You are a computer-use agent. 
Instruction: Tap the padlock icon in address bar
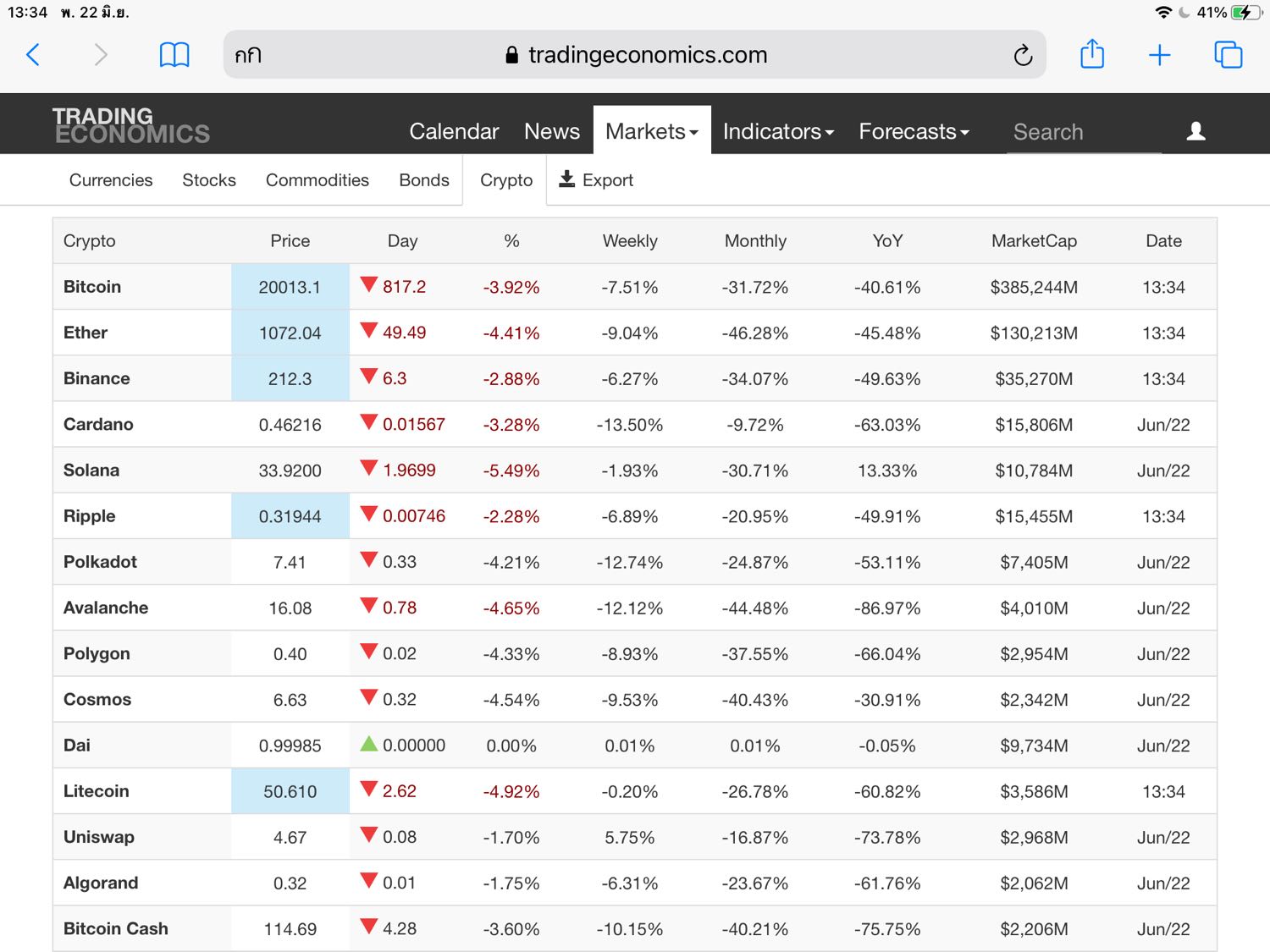pos(511,55)
